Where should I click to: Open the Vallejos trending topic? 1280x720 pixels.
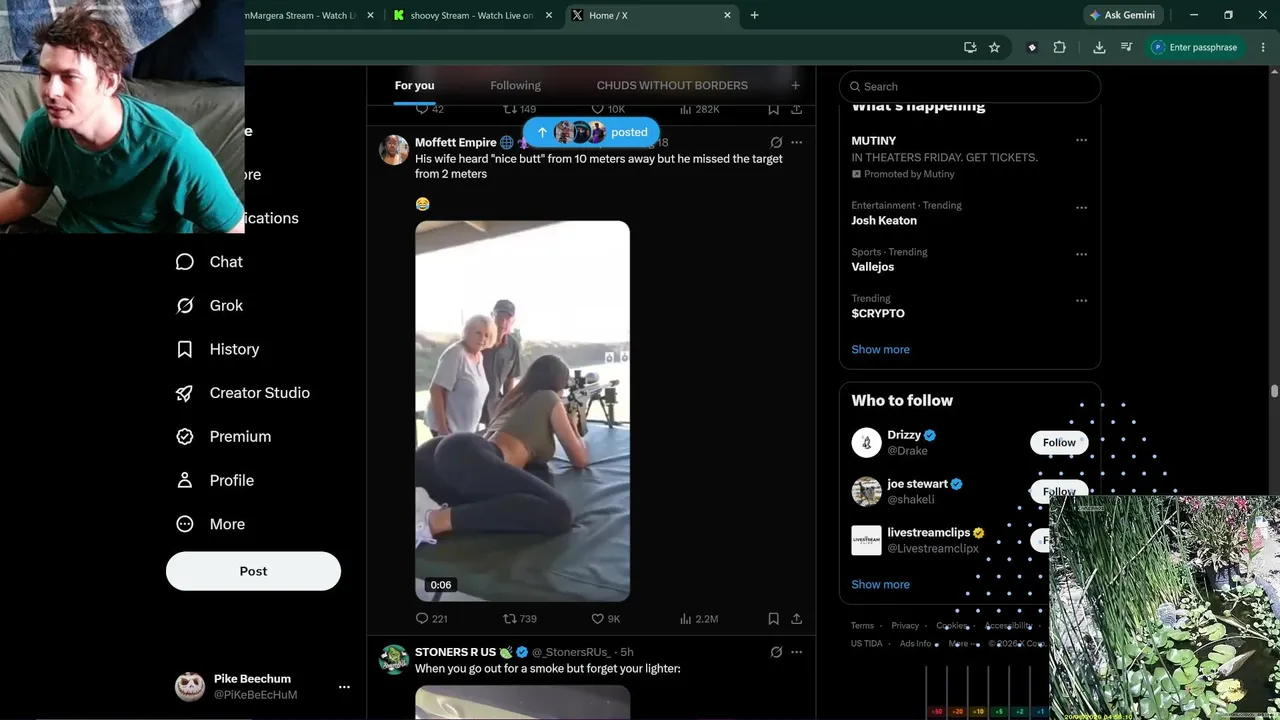pos(873,267)
